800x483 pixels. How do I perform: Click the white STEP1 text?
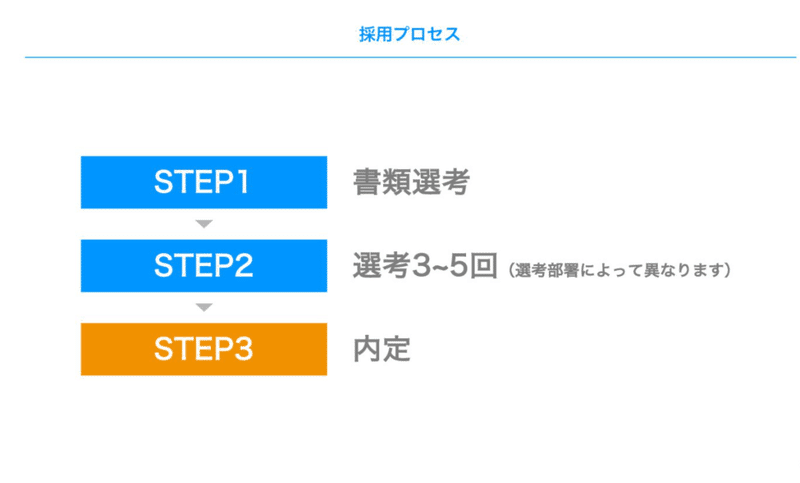202,182
